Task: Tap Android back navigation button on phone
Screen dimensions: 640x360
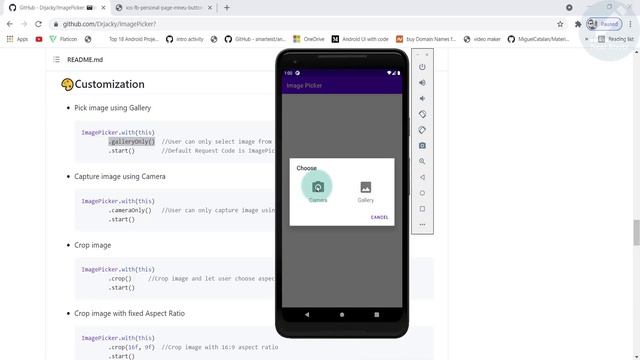Action: (307, 315)
